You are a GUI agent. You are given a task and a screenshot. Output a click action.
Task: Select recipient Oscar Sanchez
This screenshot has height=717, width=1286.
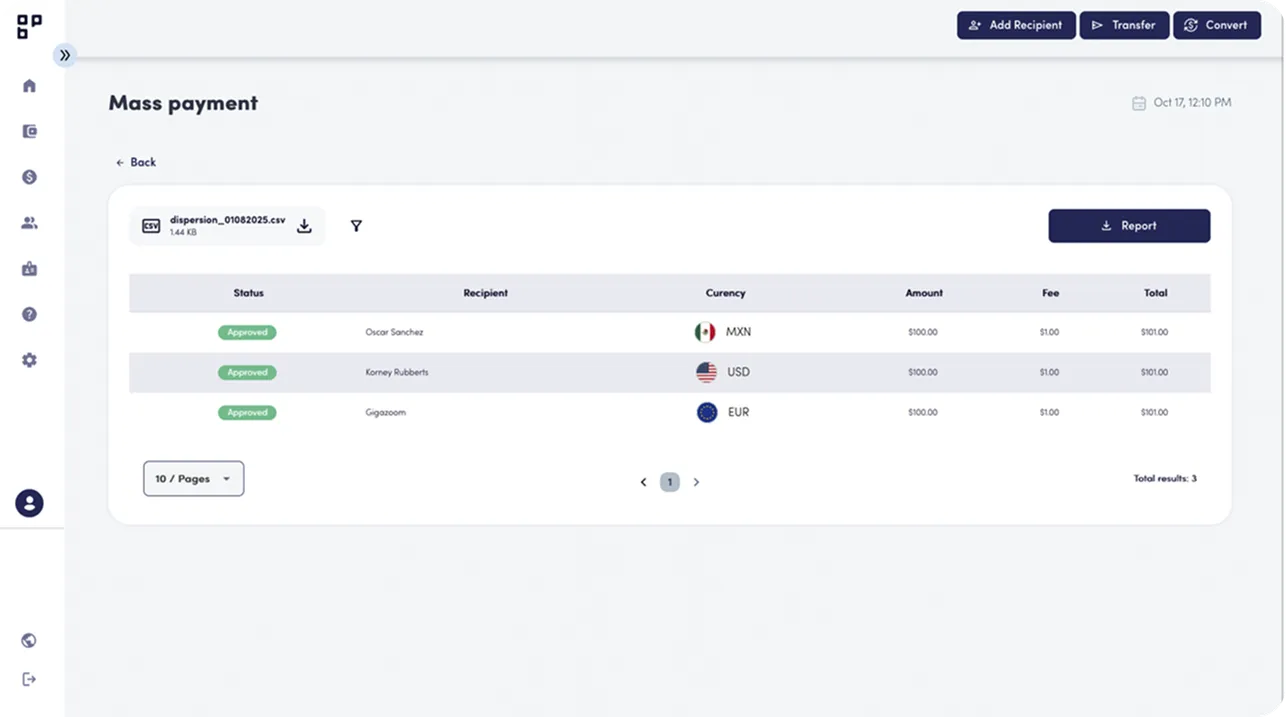point(394,332)
